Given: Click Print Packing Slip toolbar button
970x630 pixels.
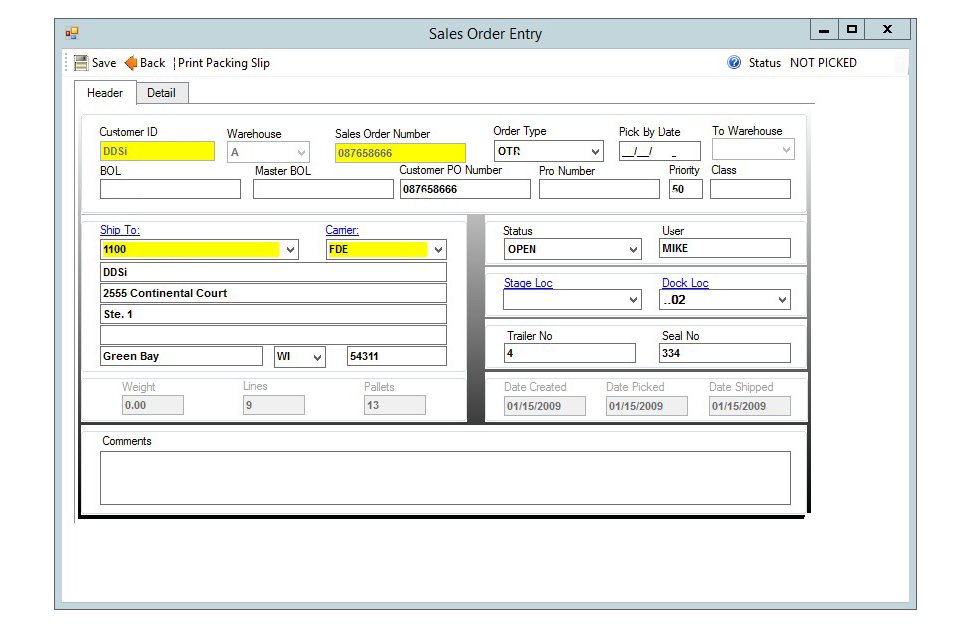Looking at the screenshot, I should [223, 63].
